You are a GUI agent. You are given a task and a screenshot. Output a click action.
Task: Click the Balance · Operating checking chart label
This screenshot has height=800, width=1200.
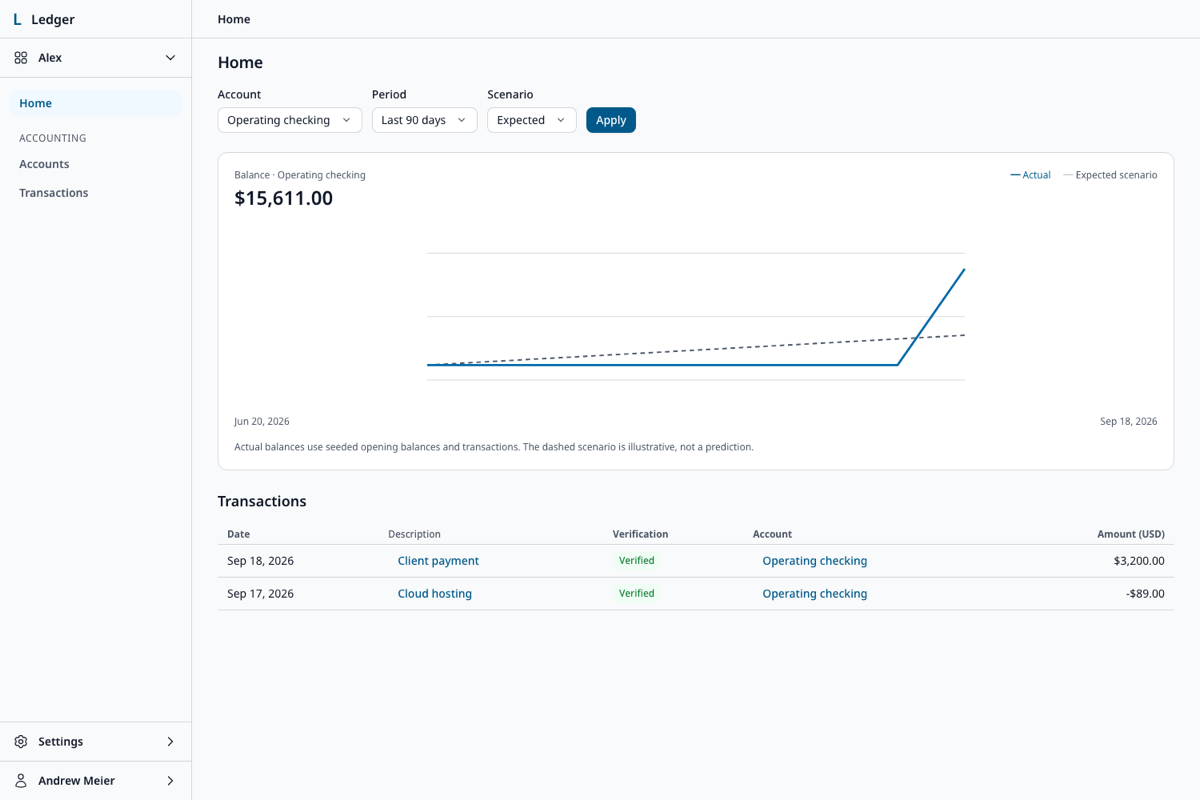pyautogui.click(x=300, y=175)
